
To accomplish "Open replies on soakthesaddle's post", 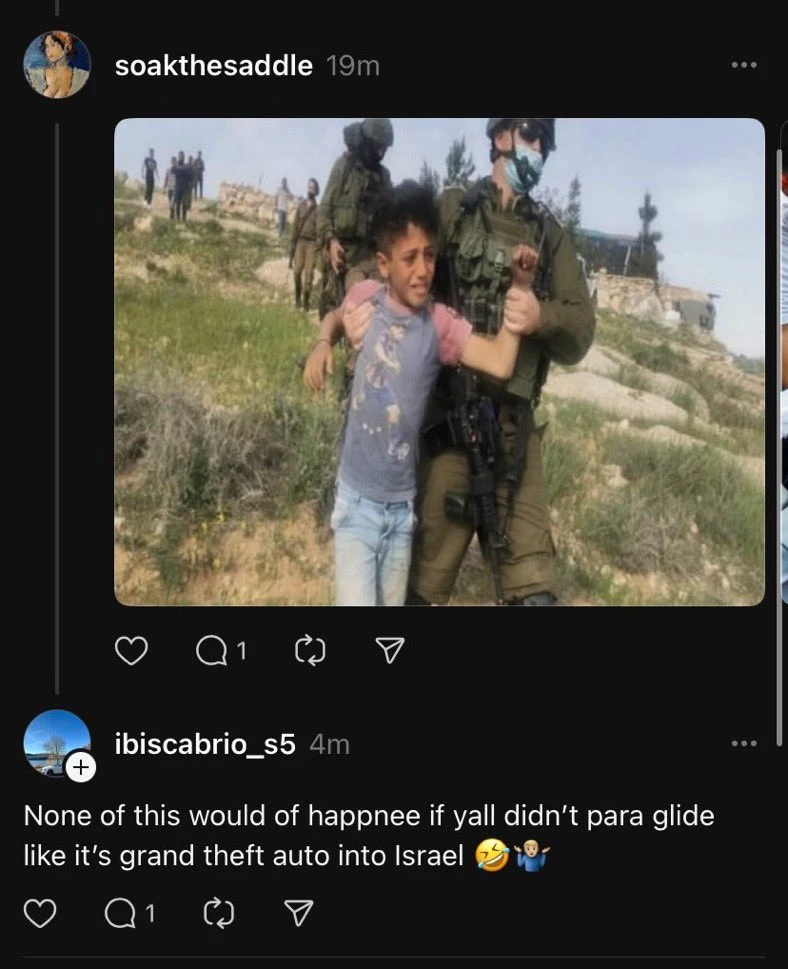I will 221,651.
